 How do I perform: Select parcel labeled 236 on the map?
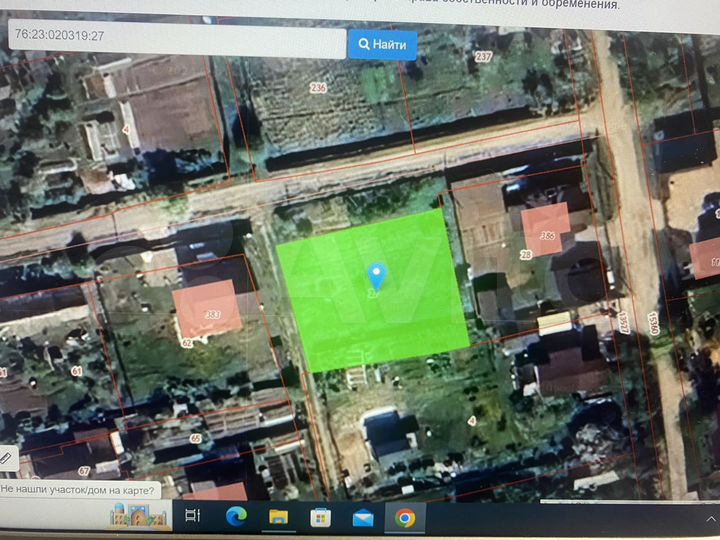[318, 87]
